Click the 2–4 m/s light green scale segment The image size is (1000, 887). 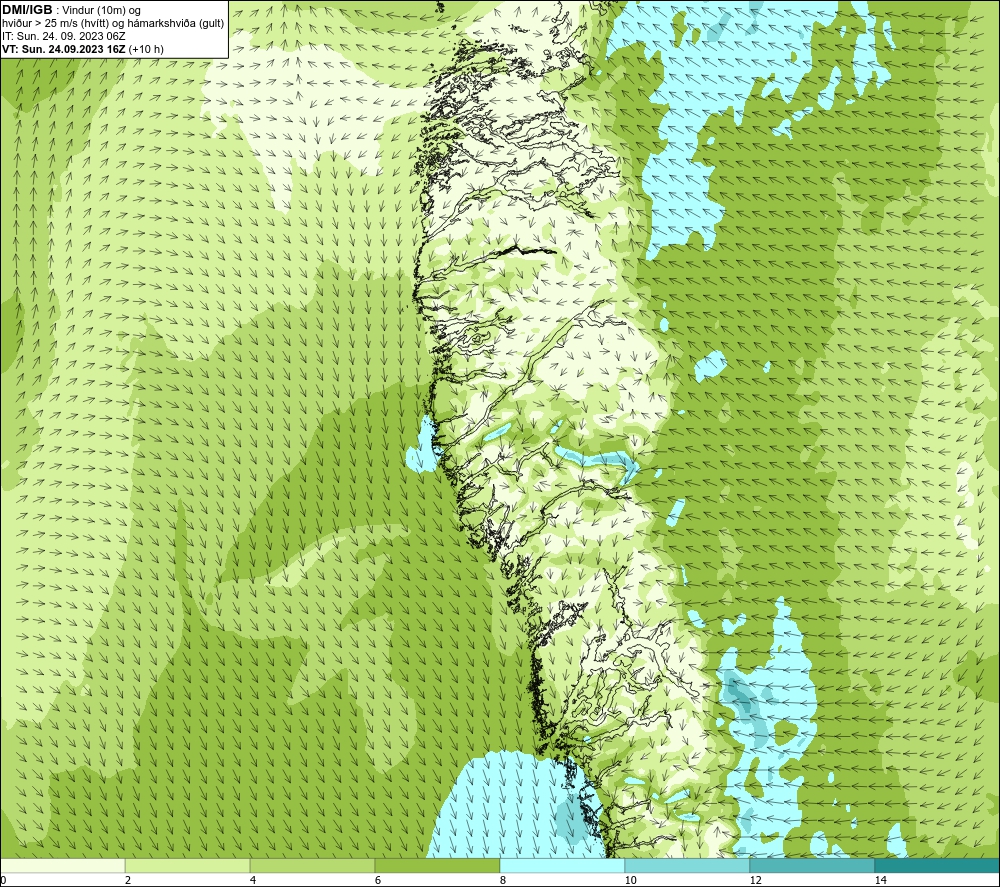[x=188, y=865]
